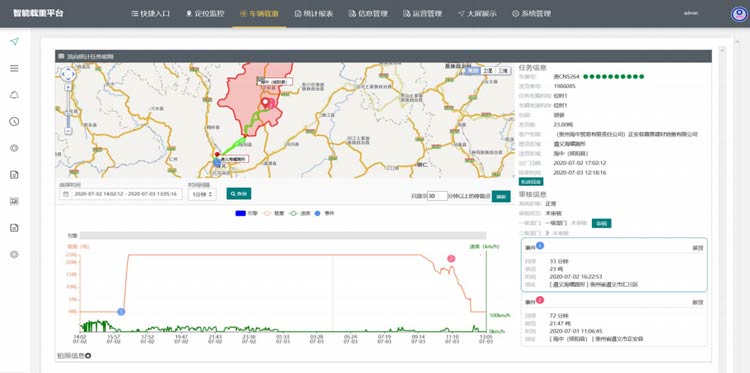Click the clock history icon in sidebar

(x=14, y=121)
